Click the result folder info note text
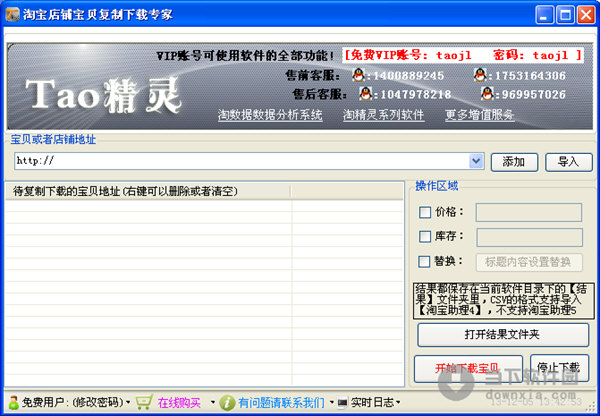This screenshot has width=600, height=416. pyautogui.click(x=504, y=301)
